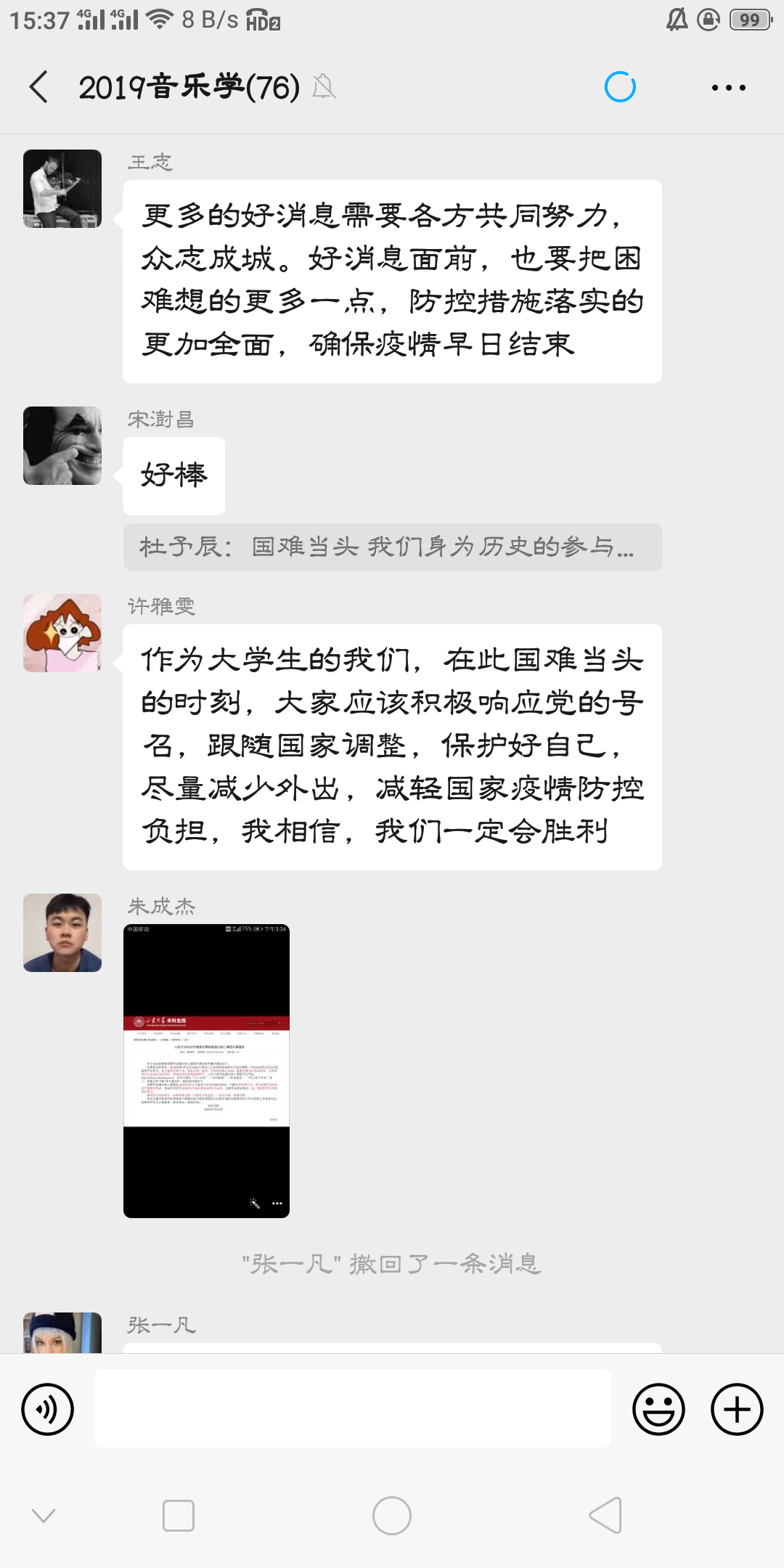Open the three-dot chat options menu
784x1568 pixels.
click(x=728, y=88)
